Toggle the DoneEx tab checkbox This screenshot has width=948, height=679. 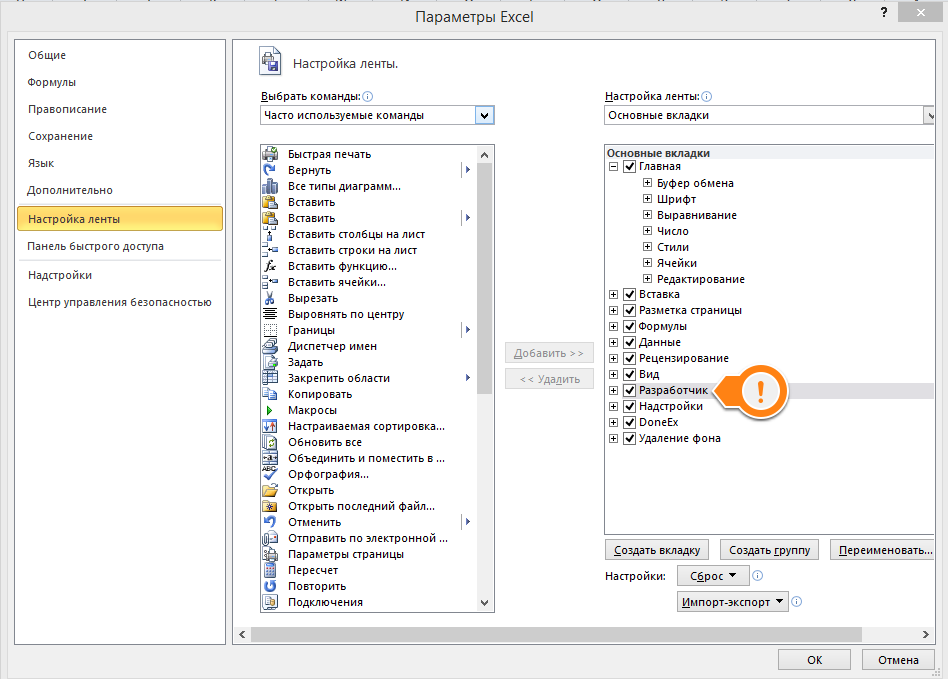pyautogui.click(x=629, y=422)
